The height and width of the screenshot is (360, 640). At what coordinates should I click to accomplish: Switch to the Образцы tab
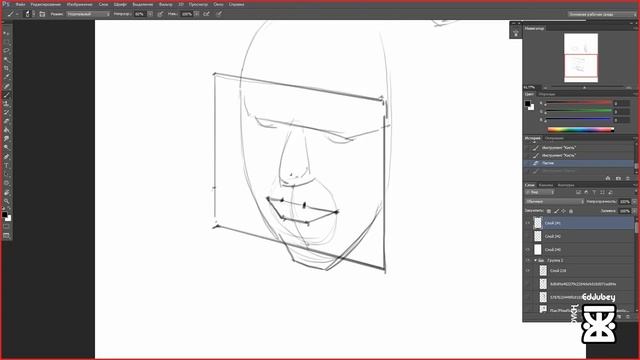coord(547,94)
